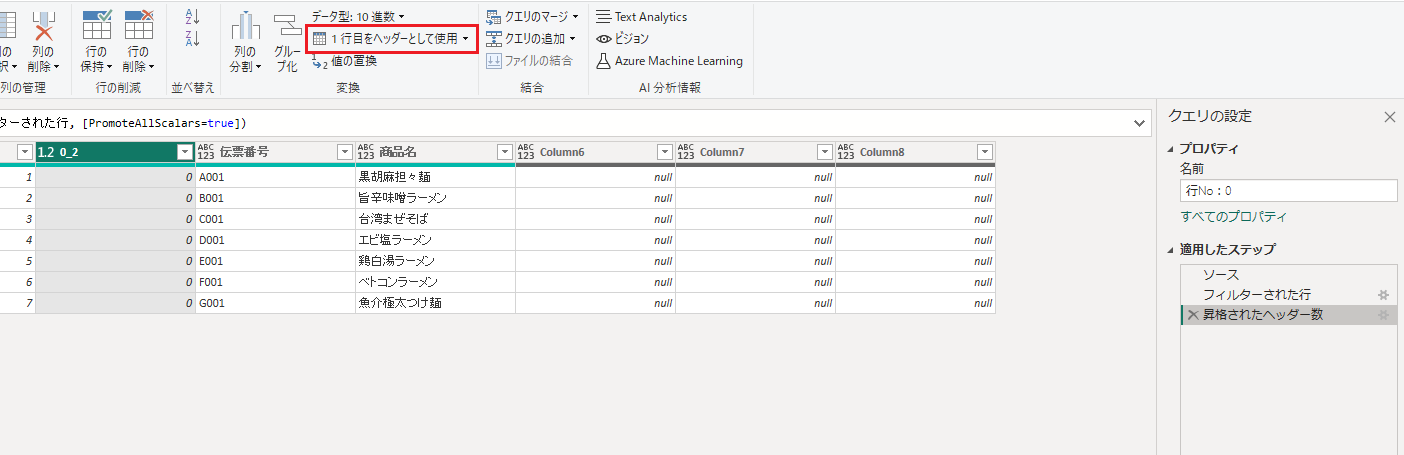Collapse the 適用したステップ section

coord(1172,250)
